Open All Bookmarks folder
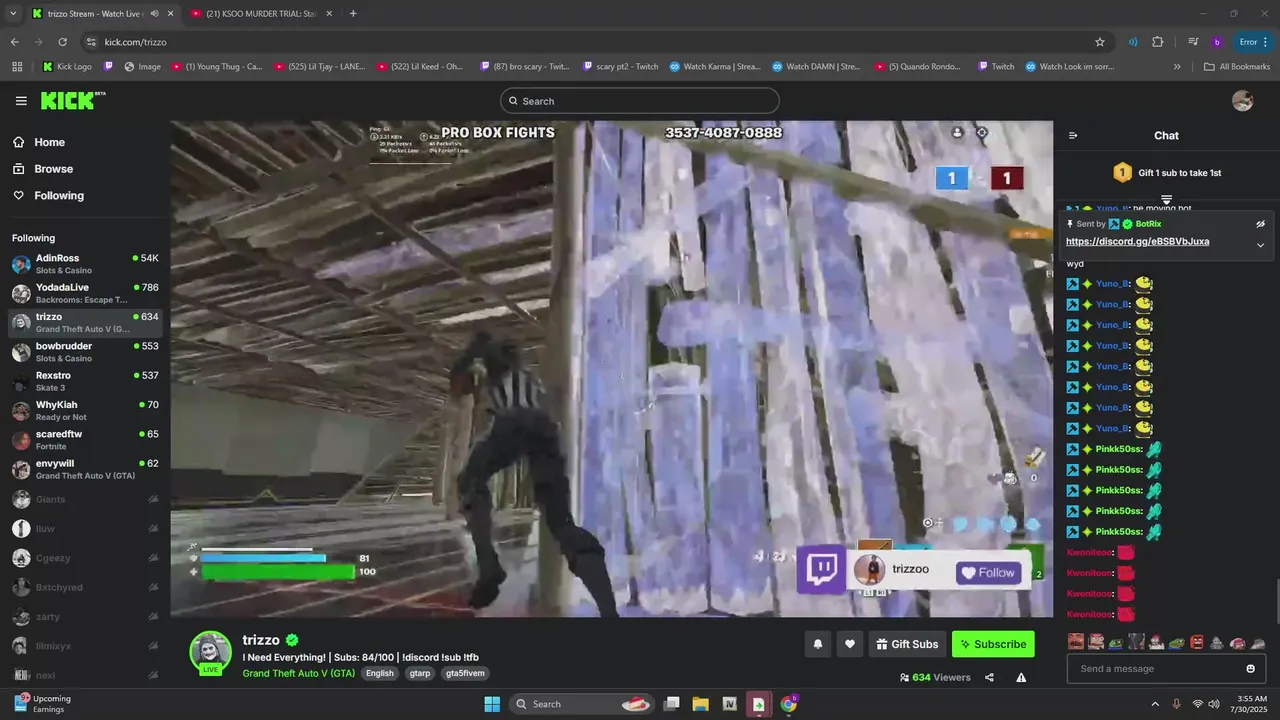The height and width of the screenshot is (720, 1280). (1237, 67)
